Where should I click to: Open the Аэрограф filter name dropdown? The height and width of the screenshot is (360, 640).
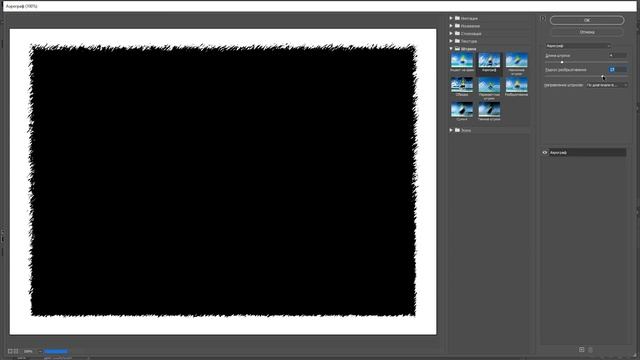pos(578,46)
